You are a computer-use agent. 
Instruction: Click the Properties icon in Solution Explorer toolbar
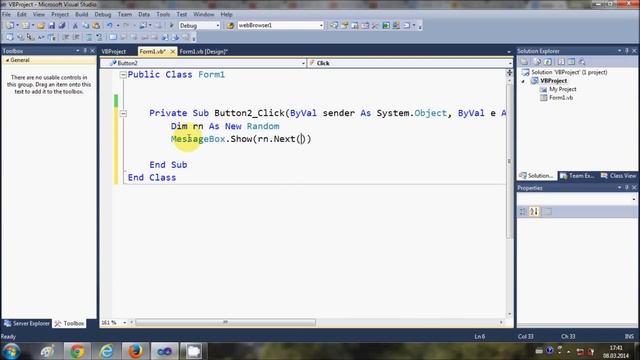click(x=524, y=62)
